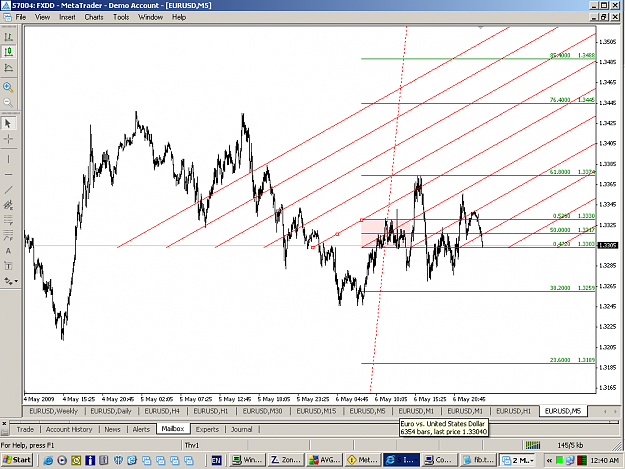Open the Experts tab
This screenshot has height=469, width=625.
click(x=207, y=429)
